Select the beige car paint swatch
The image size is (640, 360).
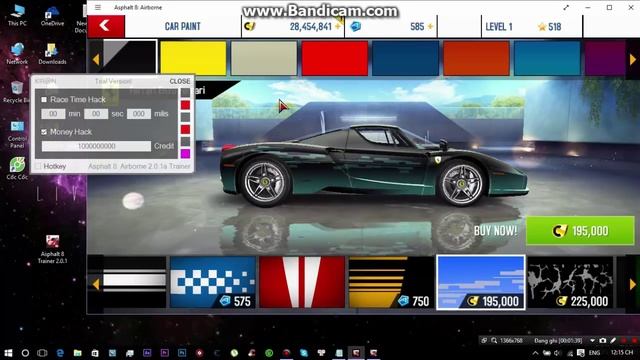264,58
